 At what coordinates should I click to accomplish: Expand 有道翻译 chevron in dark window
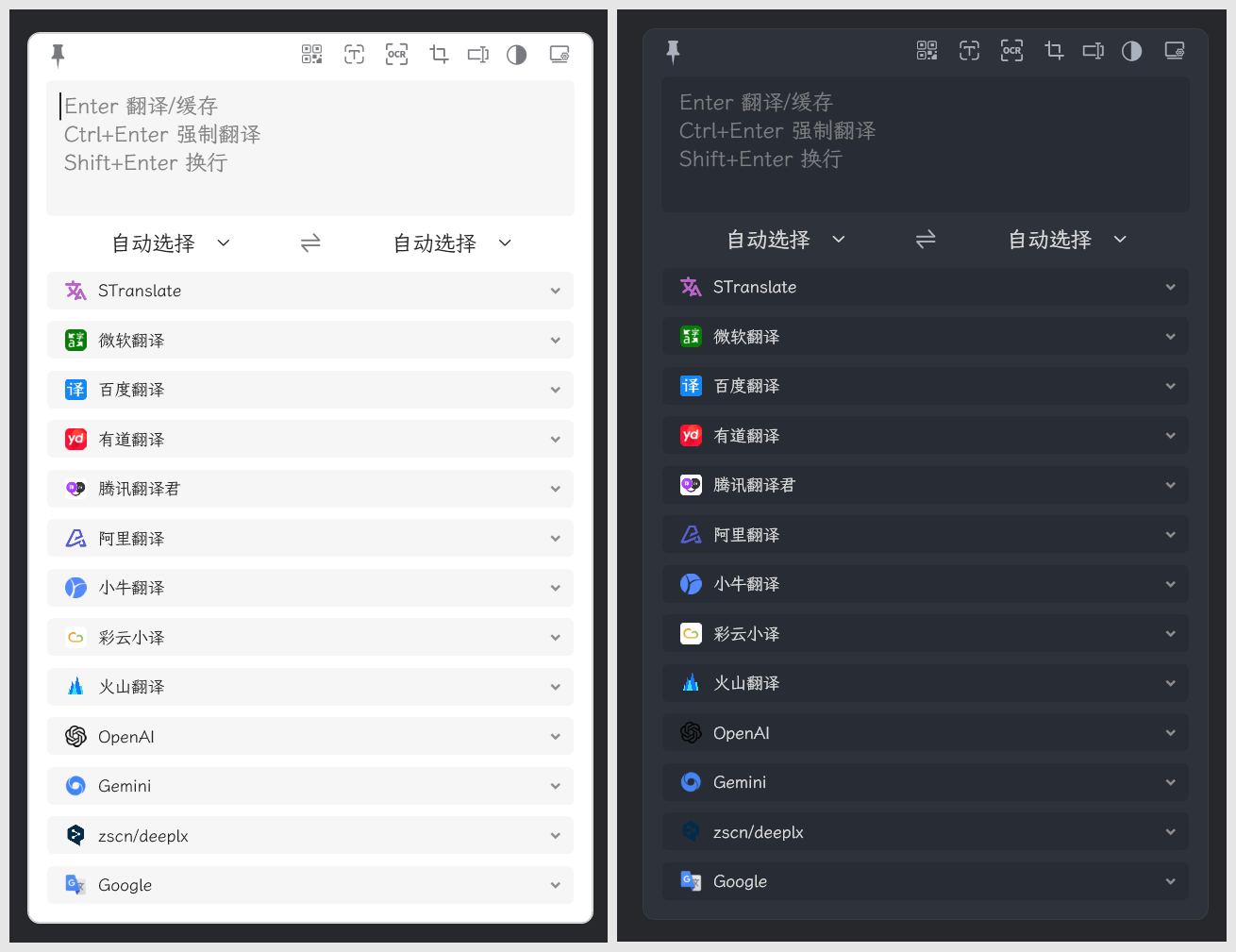(x=1170, y=436)
